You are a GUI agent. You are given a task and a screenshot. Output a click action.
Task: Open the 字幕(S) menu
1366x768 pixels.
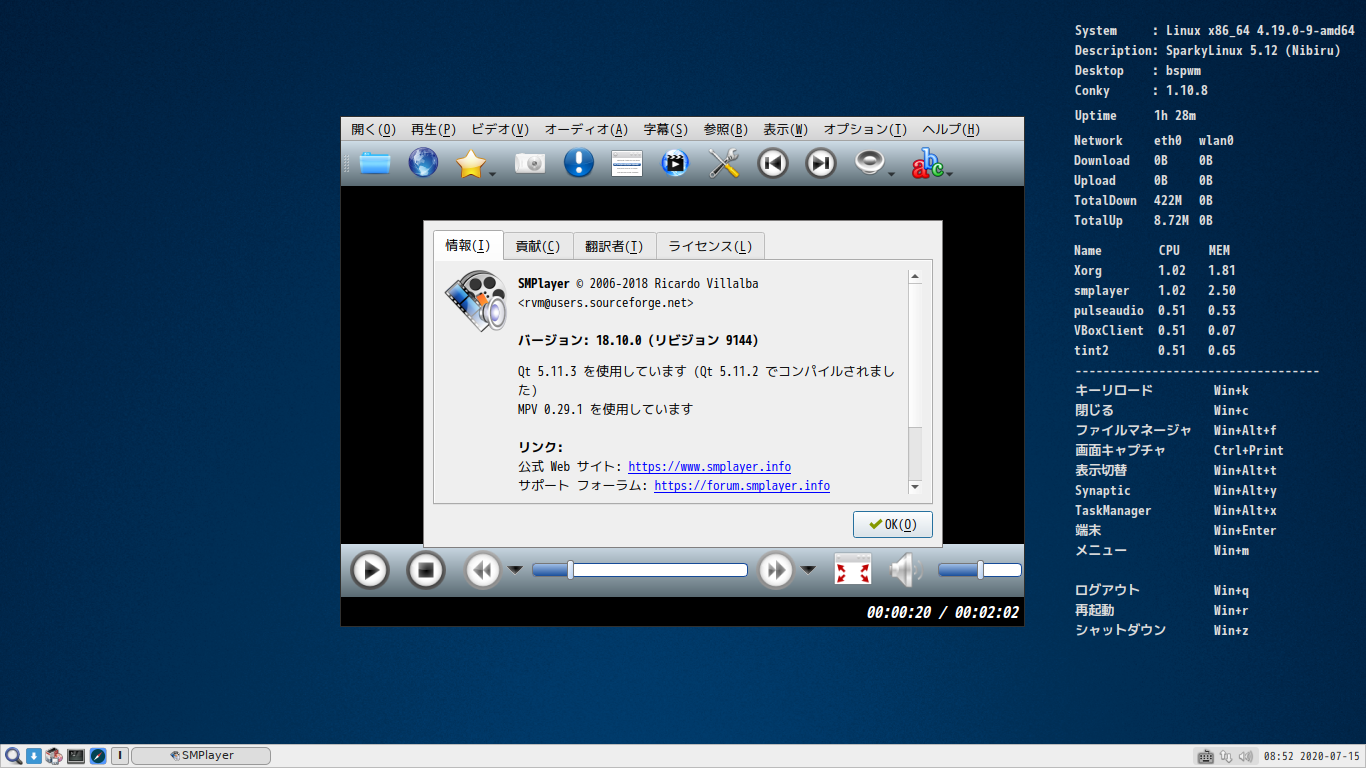coord(665,130)
